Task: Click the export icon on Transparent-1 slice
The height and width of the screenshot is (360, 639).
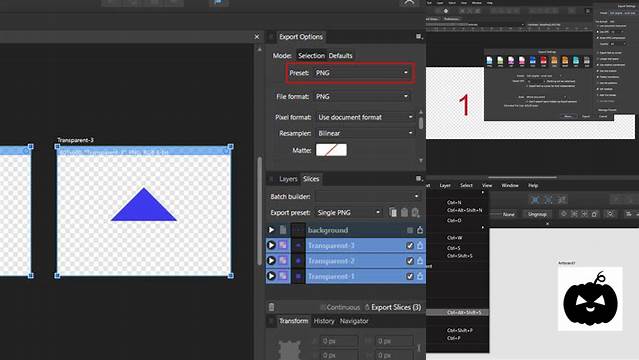Action: click(x=420, y=276)
